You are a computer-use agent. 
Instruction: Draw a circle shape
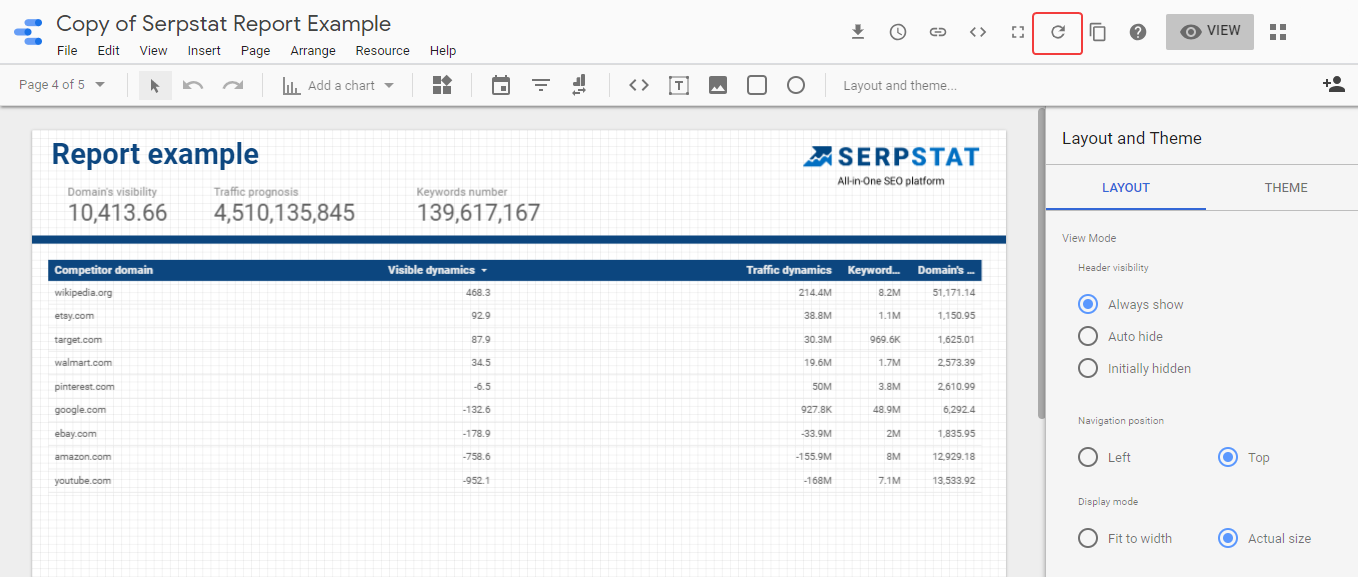tap(796, 85)
